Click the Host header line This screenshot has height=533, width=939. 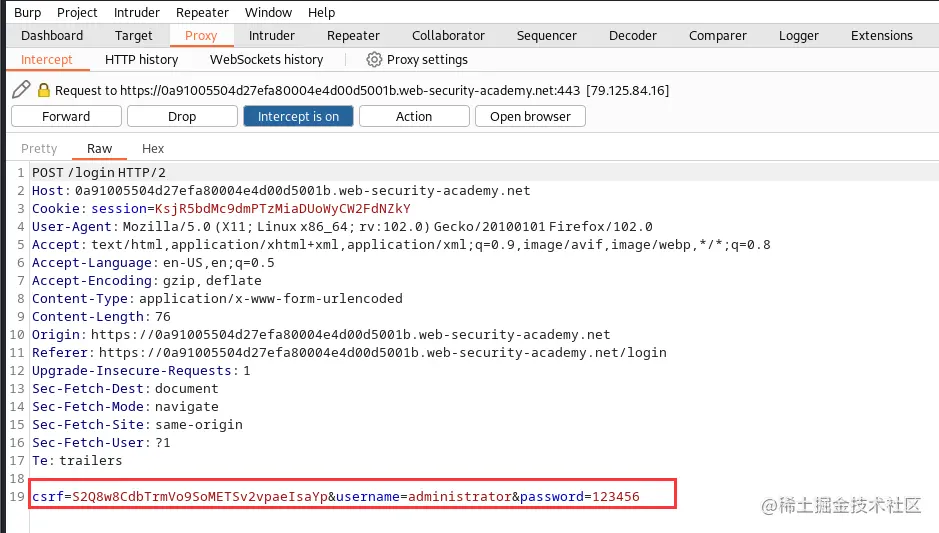point(281,190)
